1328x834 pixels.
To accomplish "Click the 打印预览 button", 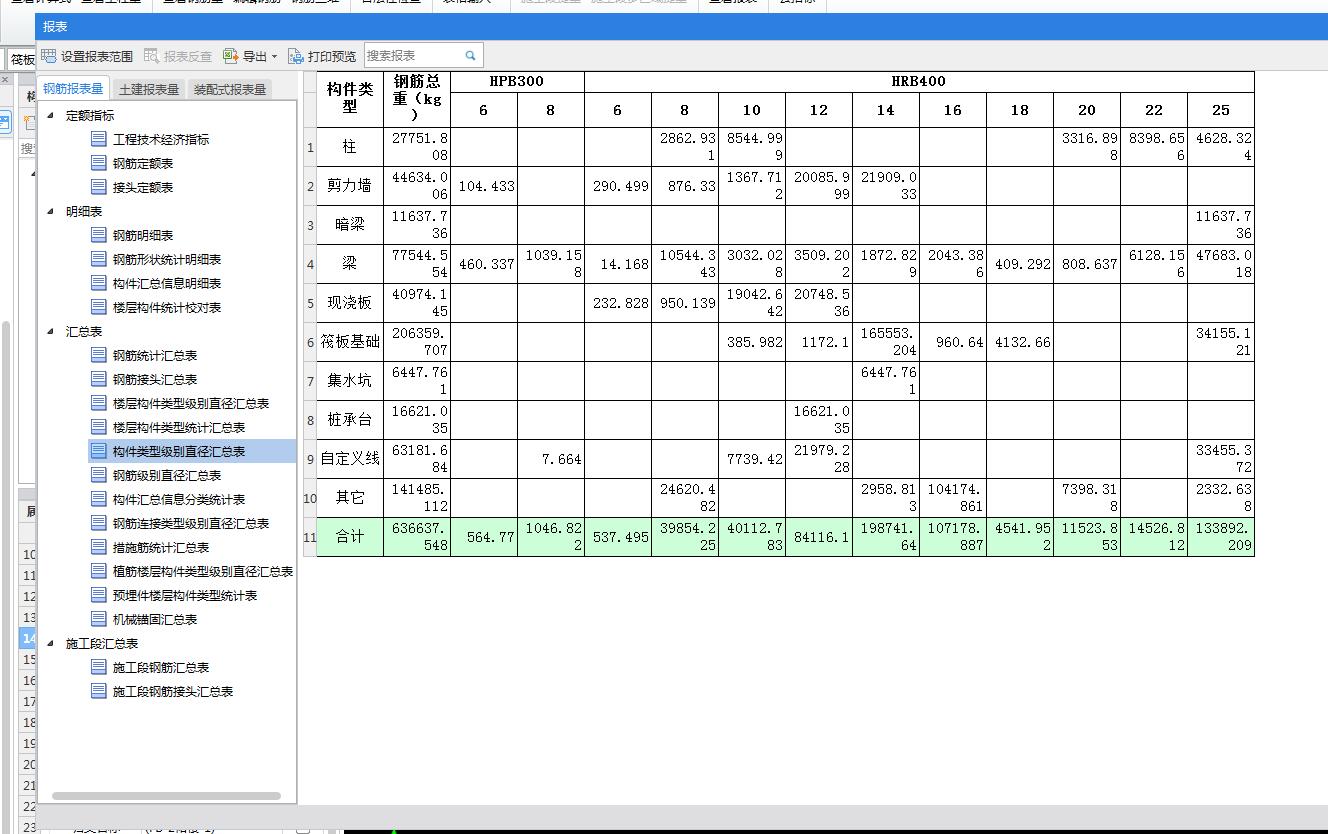I will (x=322, y=56).
